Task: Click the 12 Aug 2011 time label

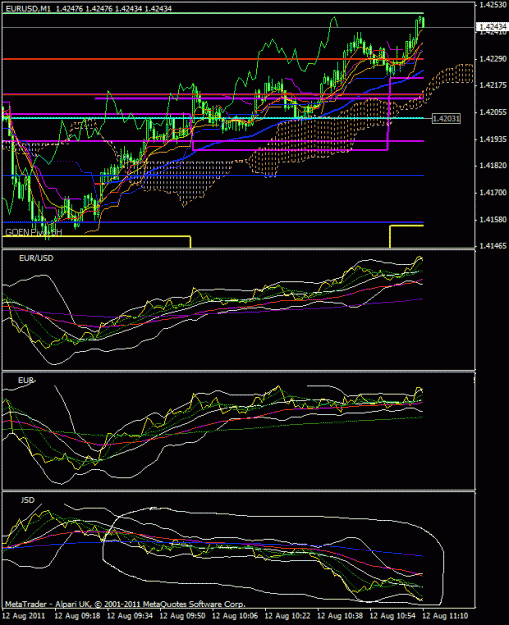Action: 23,616
